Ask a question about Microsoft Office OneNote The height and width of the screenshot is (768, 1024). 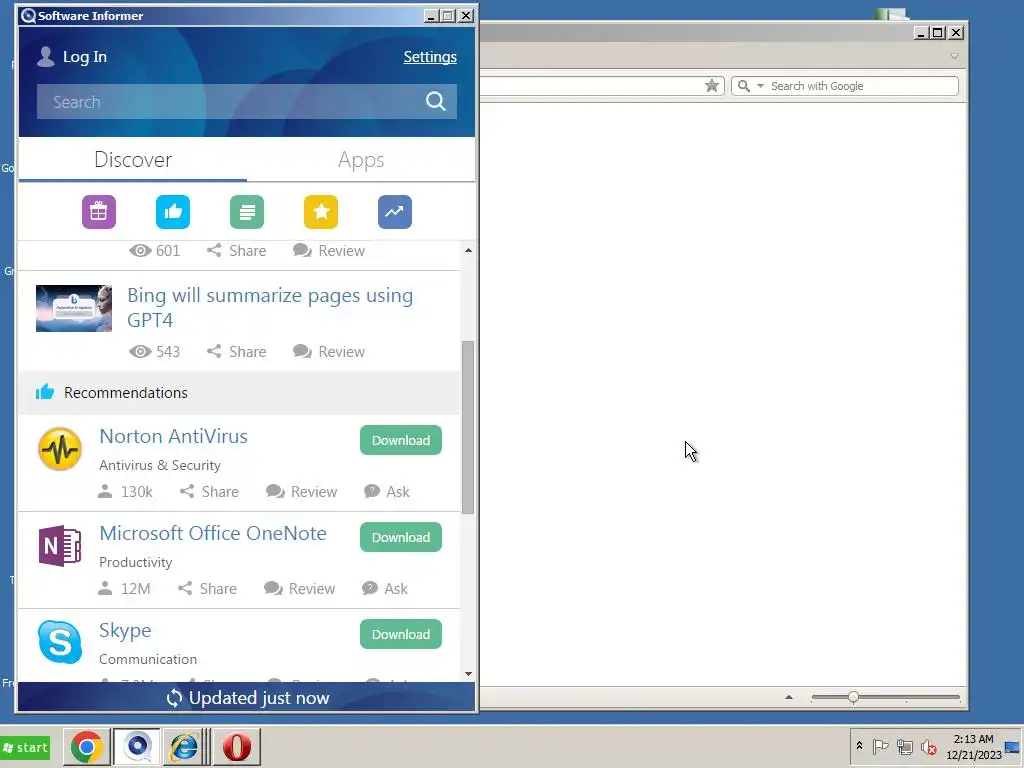[x=385, y=588]
